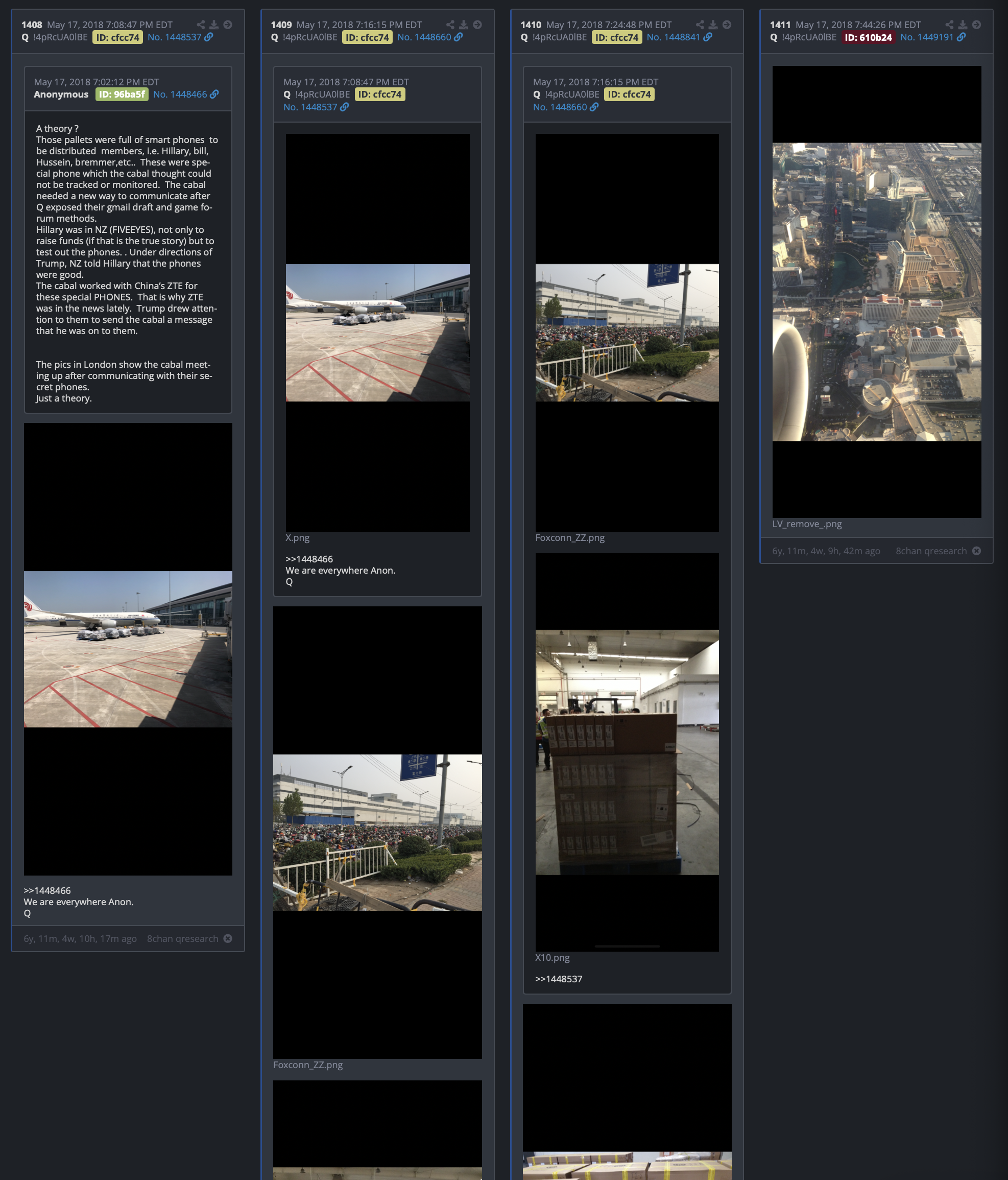Click chain icon beside quoted No. 1448660 in post 1410
Image resolution: width=1008 pixels, height=1180 pixels.
tap(594, 107)
